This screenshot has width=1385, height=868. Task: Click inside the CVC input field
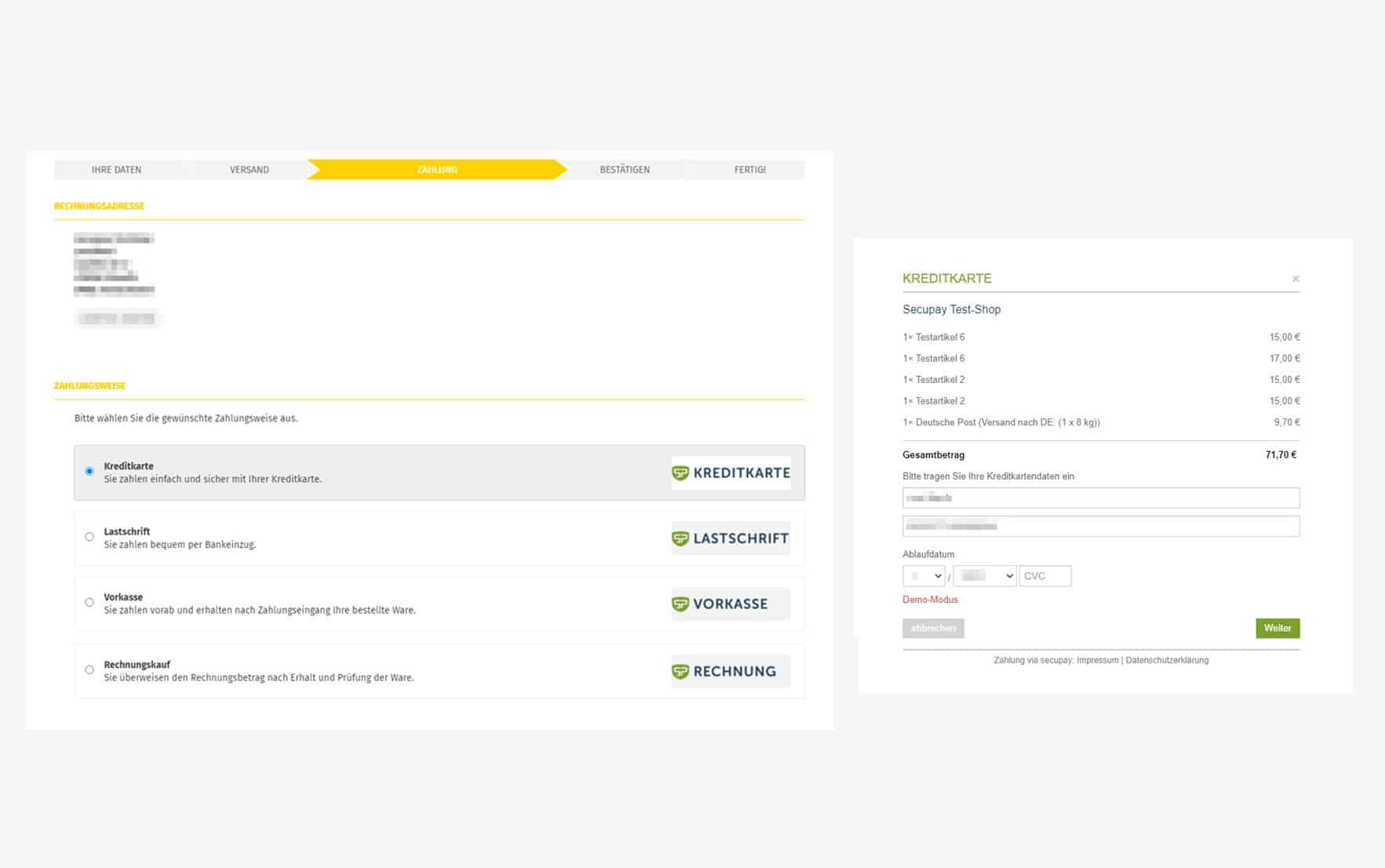(1044, 575)
